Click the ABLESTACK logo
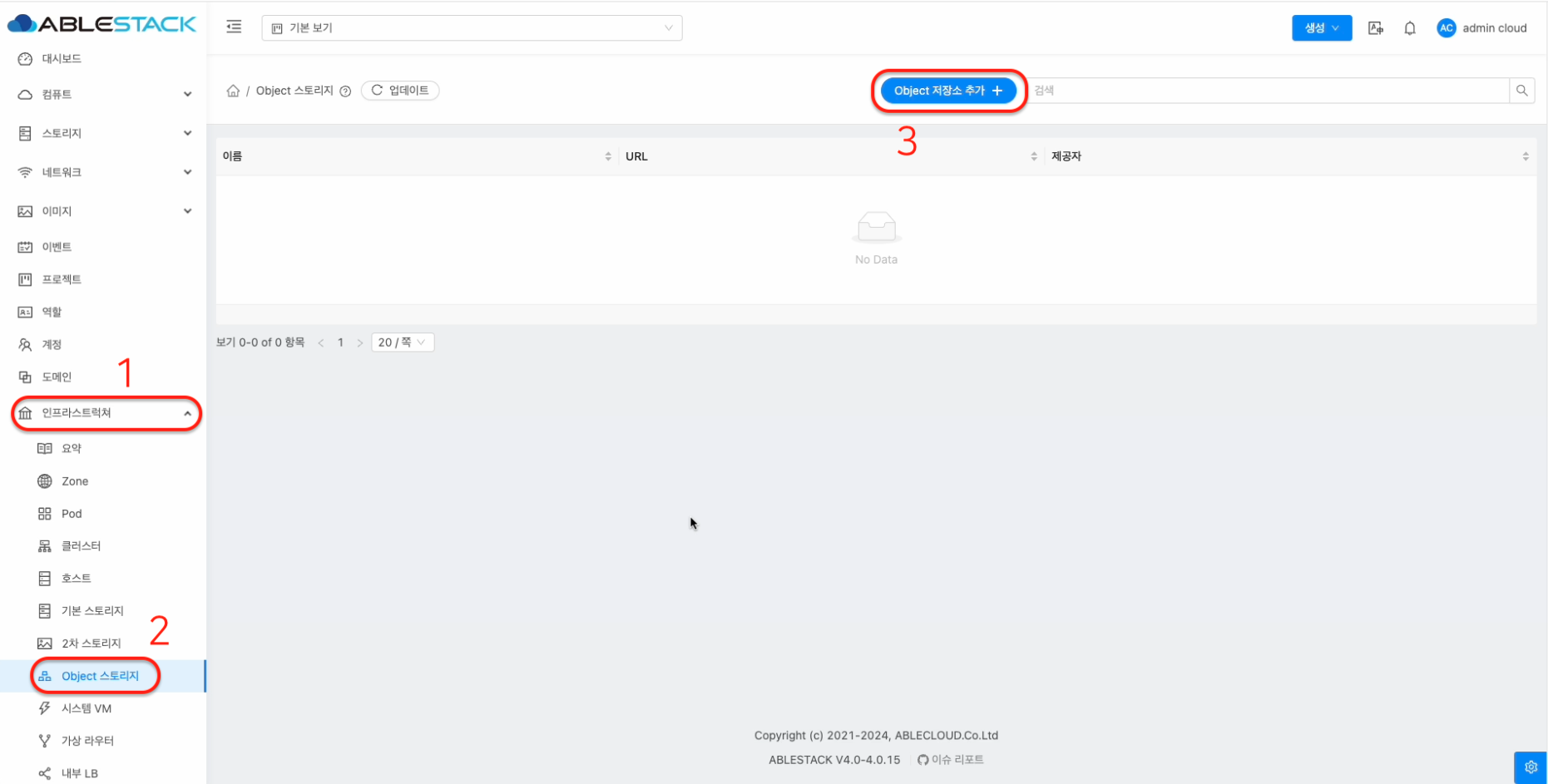 tap(101, 24)
